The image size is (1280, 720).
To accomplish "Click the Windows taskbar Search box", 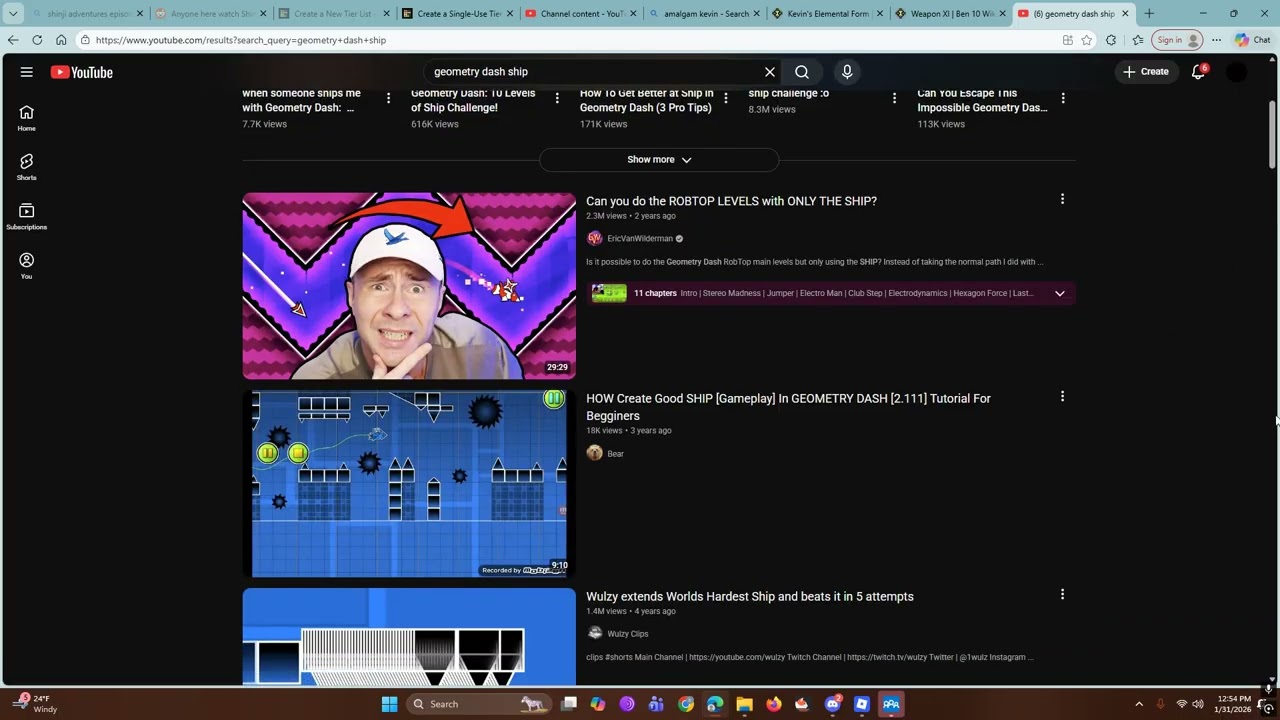I will tap(480, 704).
